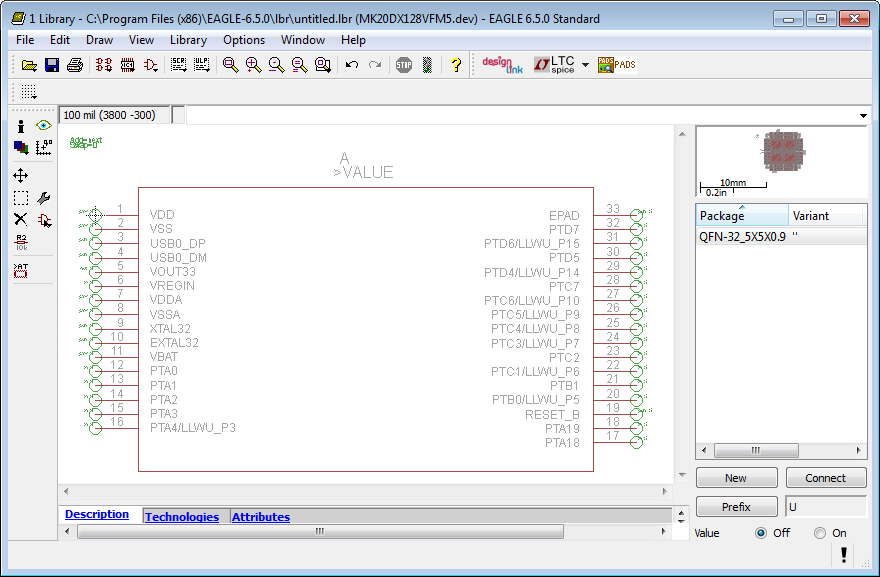Click the Show eye icon
This screenshot has width=880, height=577.
point(43,126)
